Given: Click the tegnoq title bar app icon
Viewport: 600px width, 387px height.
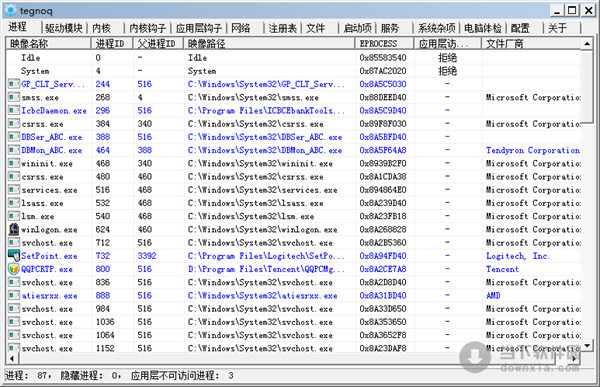Looking at the screenshot, I should click(11, 10).
